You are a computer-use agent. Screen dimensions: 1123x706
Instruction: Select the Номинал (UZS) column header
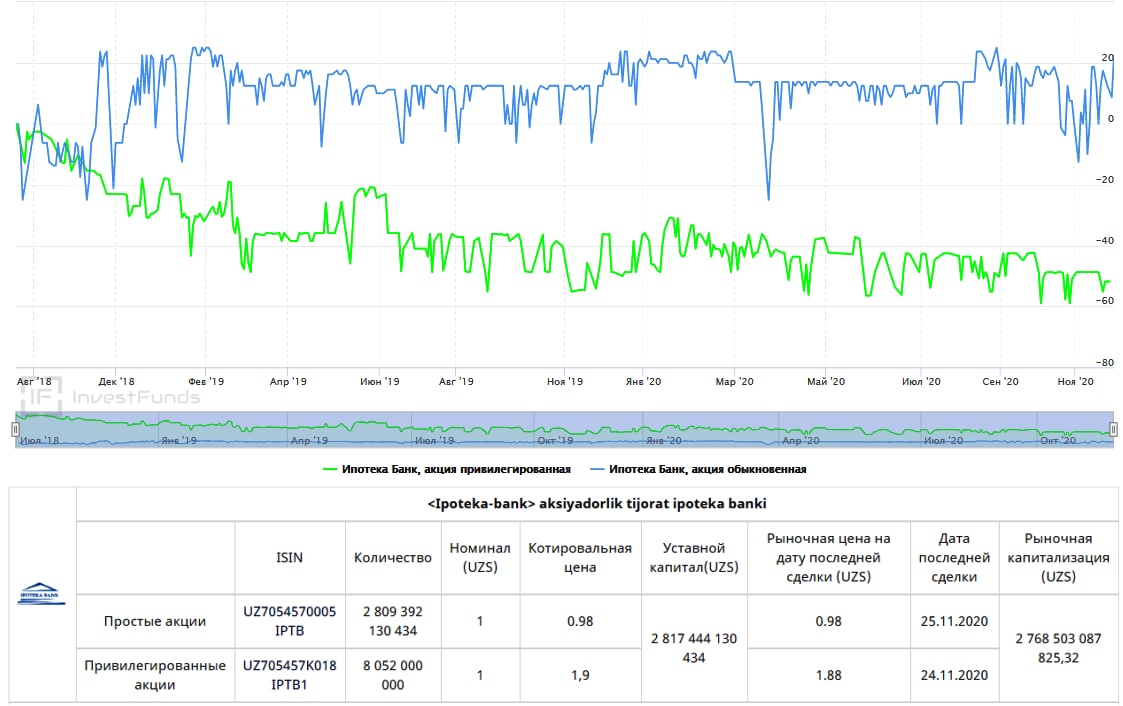point(480,558)
